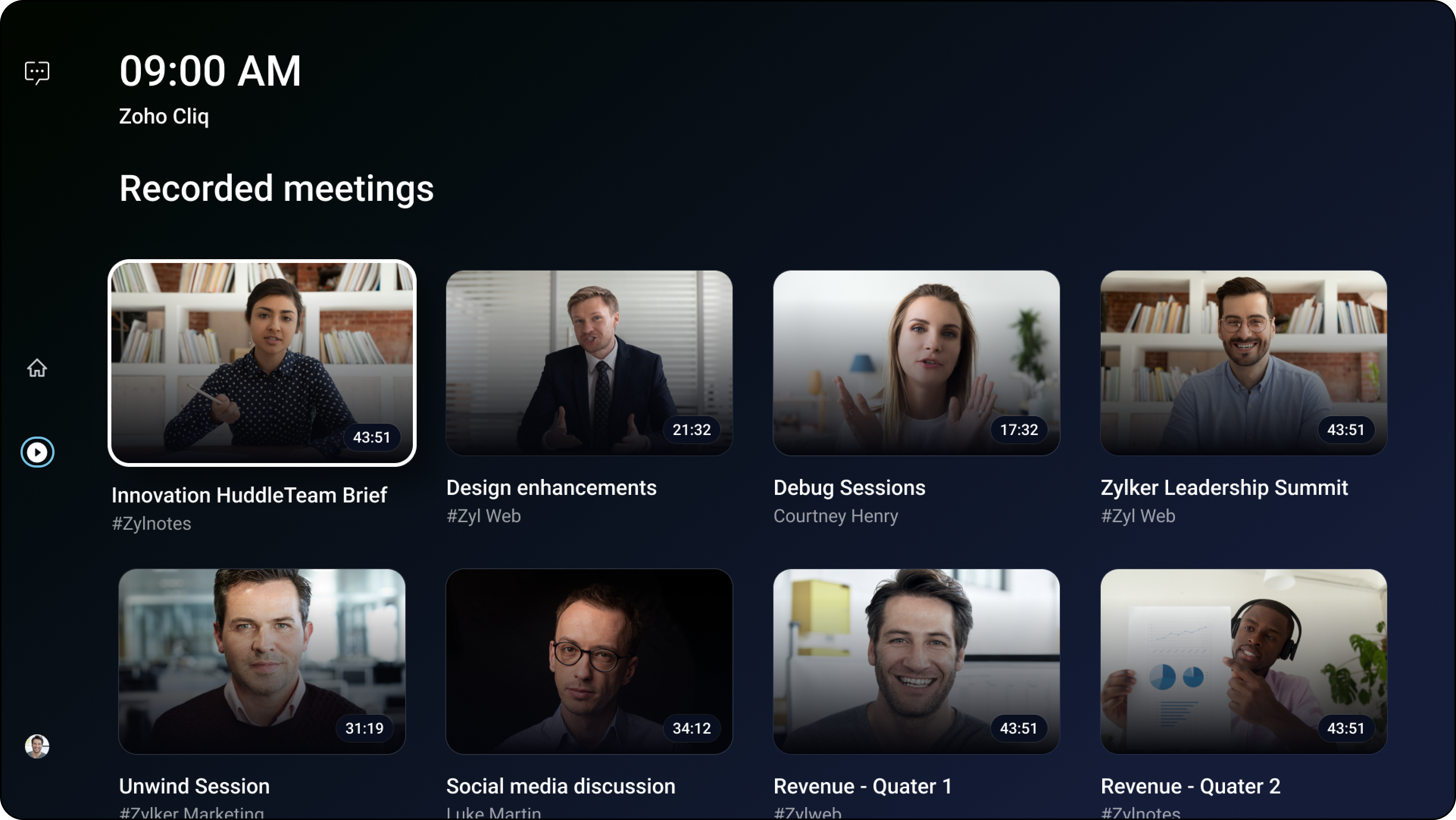1456x820 pixels.
Task: Open the user profile avatar
Action: (37, 746)
